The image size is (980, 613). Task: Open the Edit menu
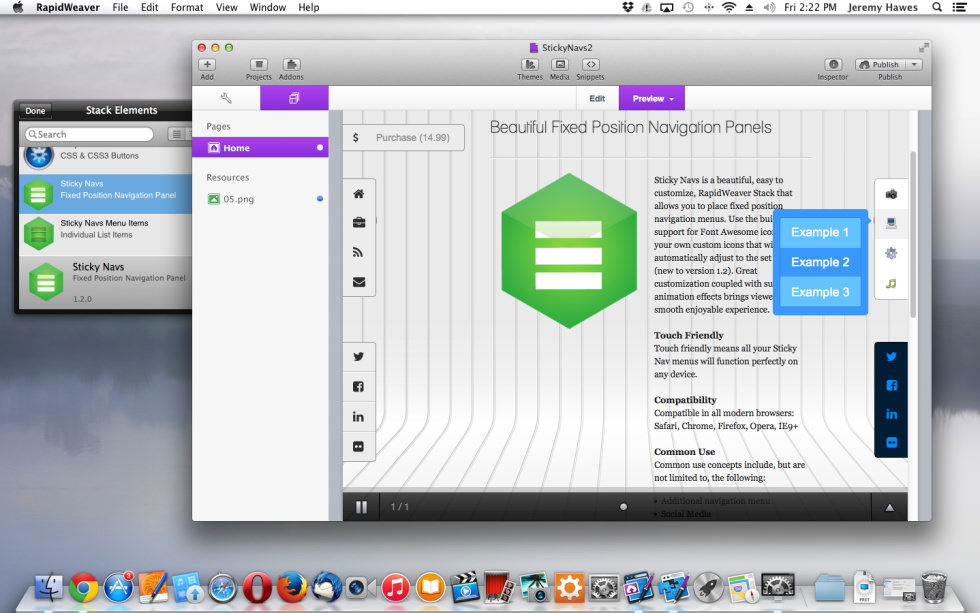tap(149, 7)
